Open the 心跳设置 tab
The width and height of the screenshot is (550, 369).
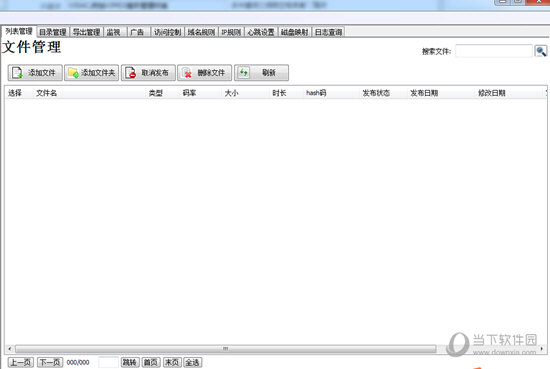click(x=261, y=32)
